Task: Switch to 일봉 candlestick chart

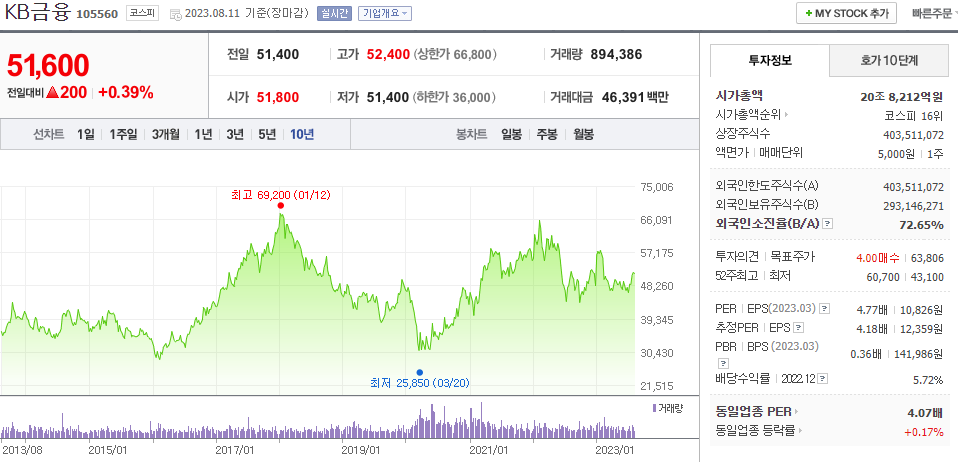Action: pyautogui.click(x=511, y=134)
